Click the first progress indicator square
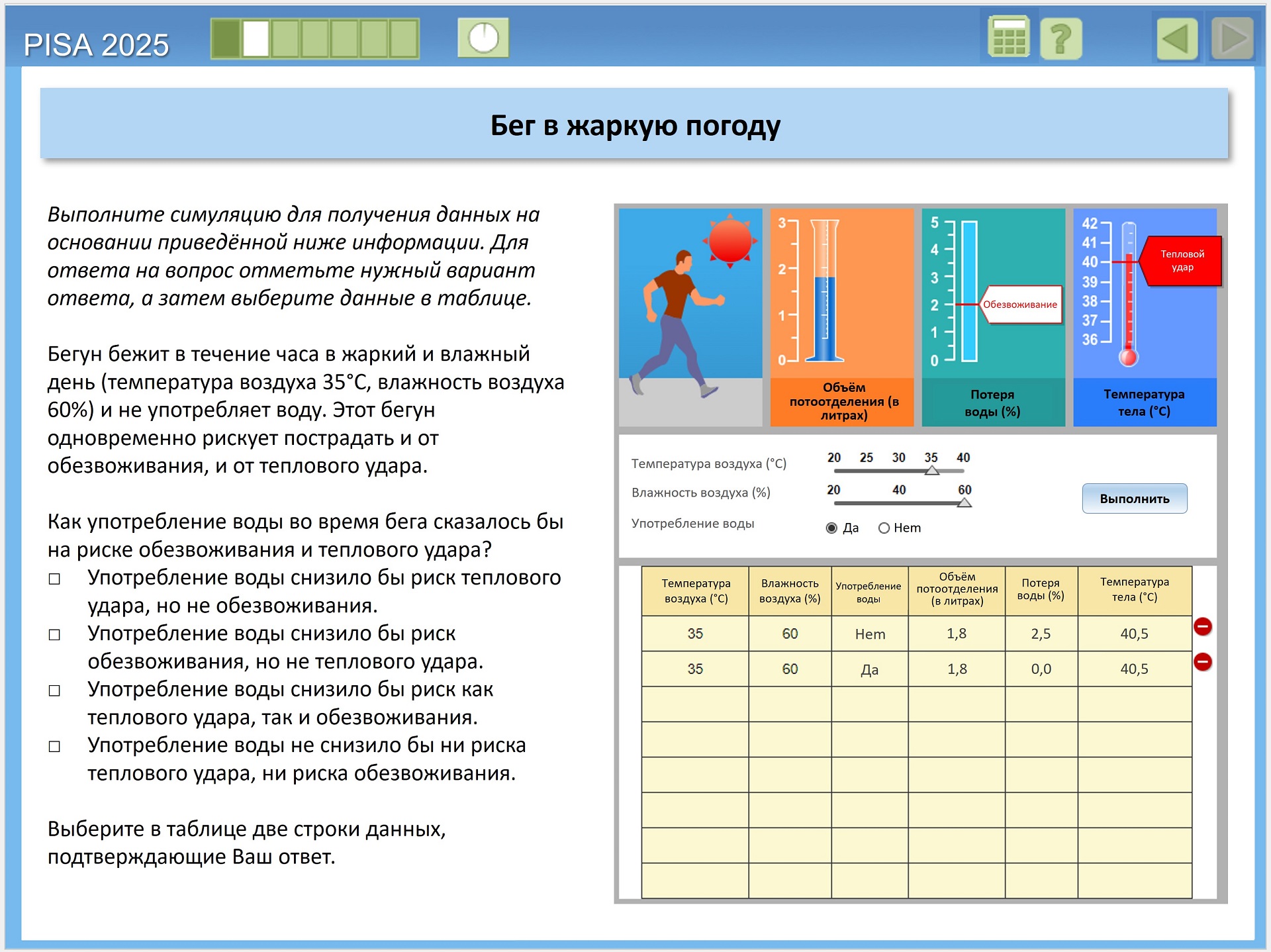1271x952 pixels. (226, 38)
